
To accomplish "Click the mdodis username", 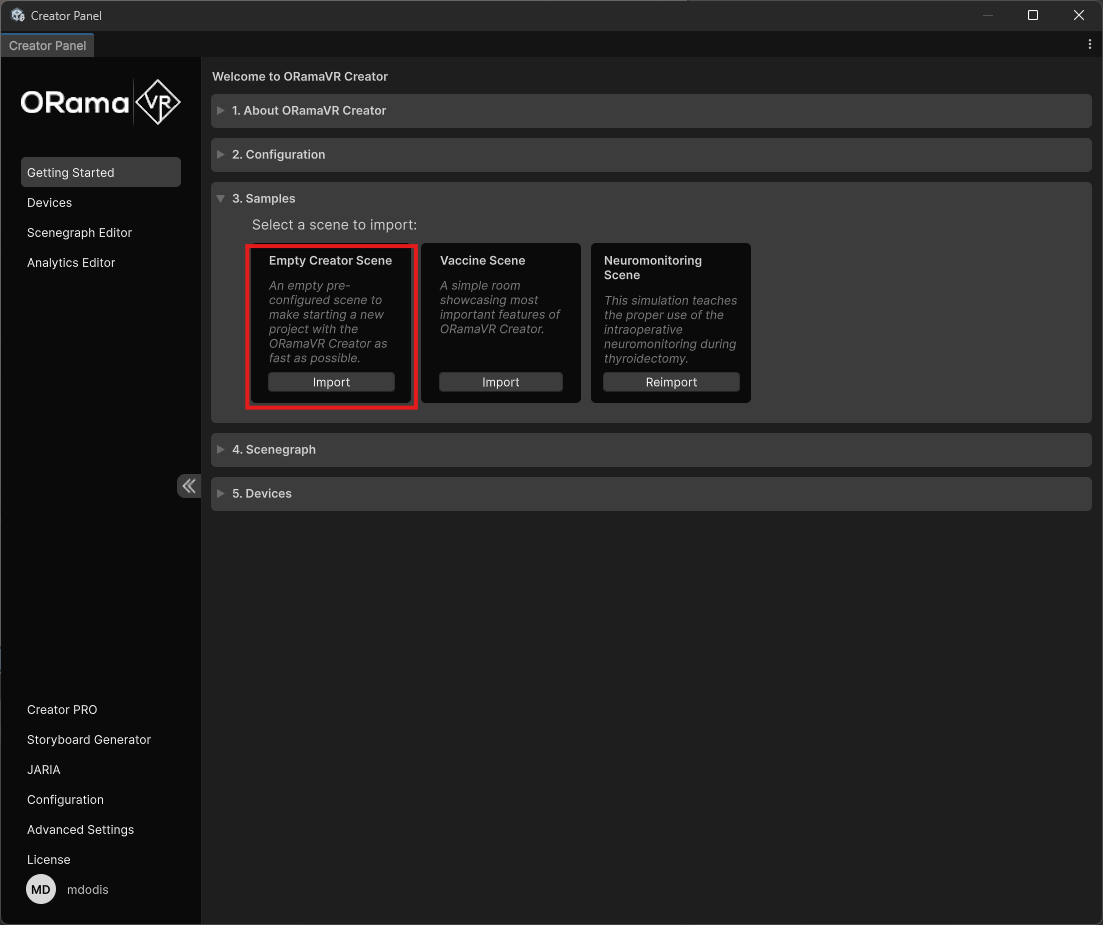I will [x=87, y=890].
